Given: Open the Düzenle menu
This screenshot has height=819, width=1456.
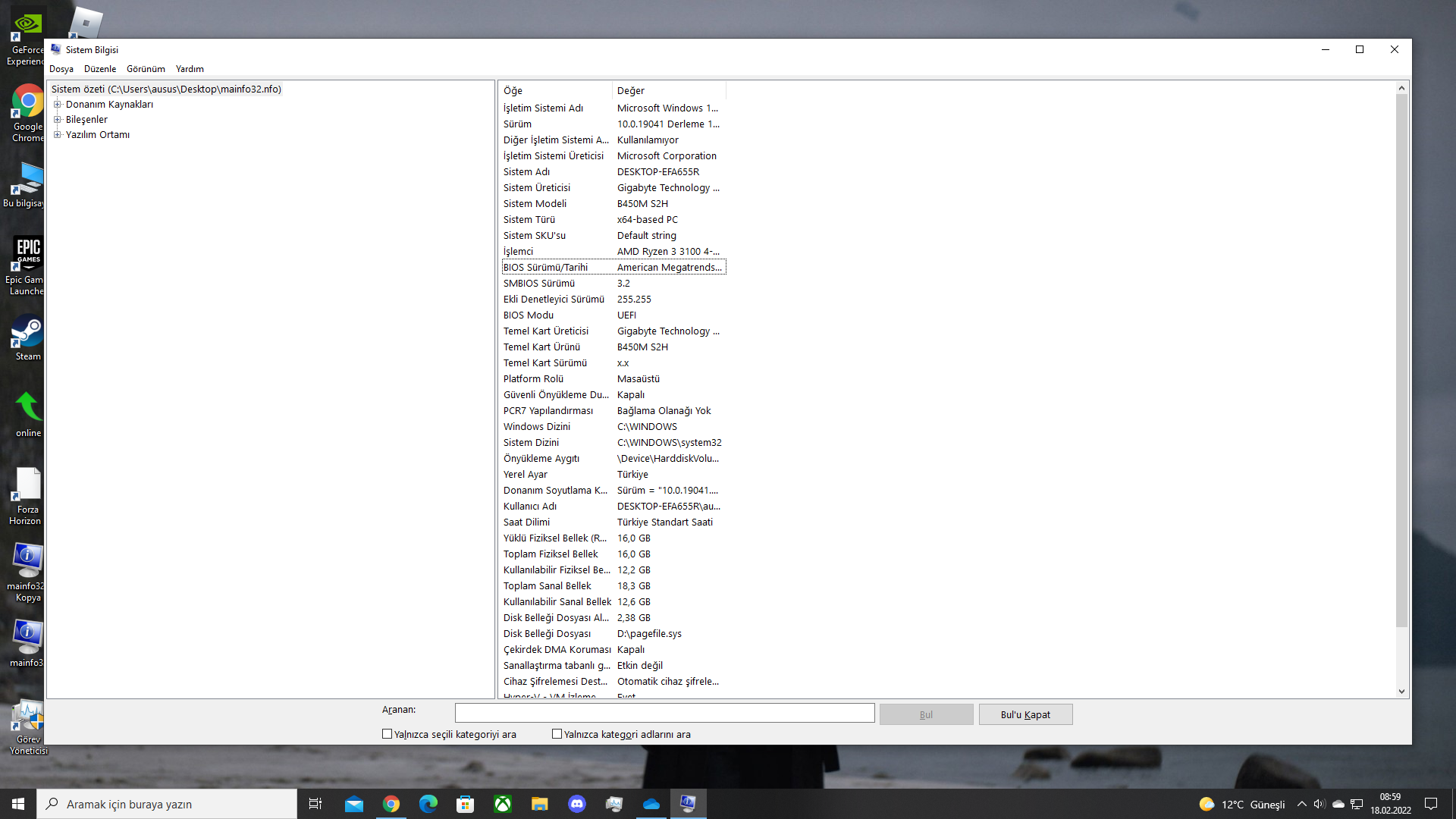Looking at the screenshot, I should pos(100,68).
